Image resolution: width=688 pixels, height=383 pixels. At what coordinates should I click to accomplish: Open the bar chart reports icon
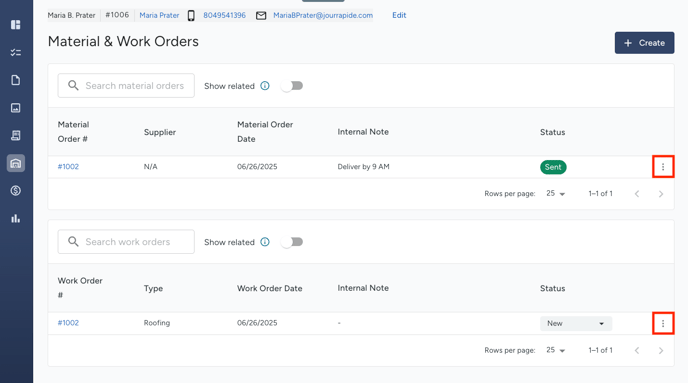pos(16,218)
